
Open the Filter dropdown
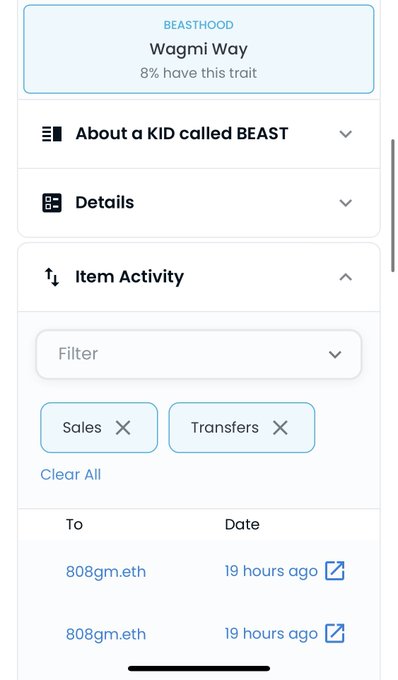click(x=199, y=354)
